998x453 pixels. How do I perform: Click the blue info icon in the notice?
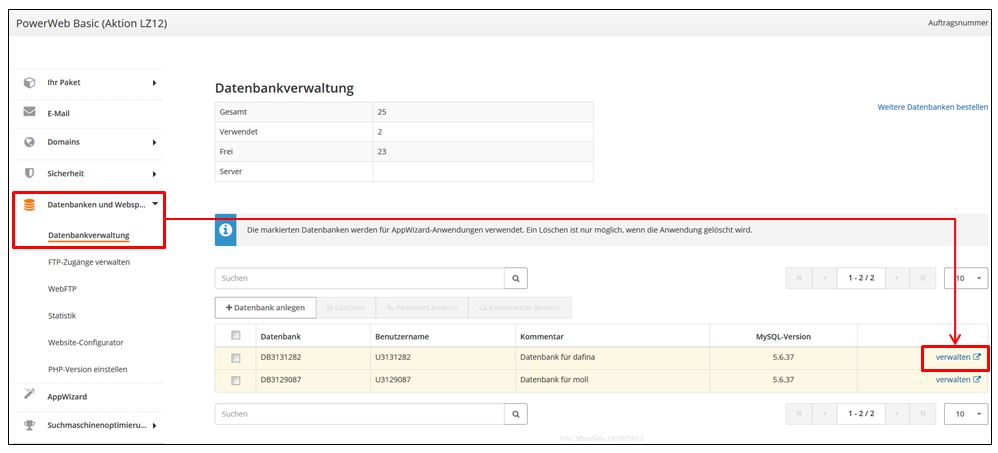[225, 230]
